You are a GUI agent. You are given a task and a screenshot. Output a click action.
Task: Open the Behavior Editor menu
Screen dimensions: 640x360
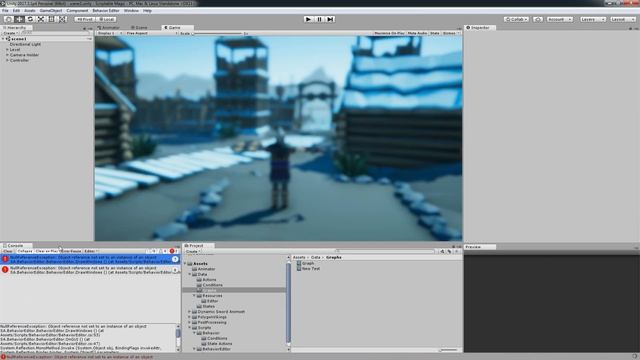[x=106, y=11]
